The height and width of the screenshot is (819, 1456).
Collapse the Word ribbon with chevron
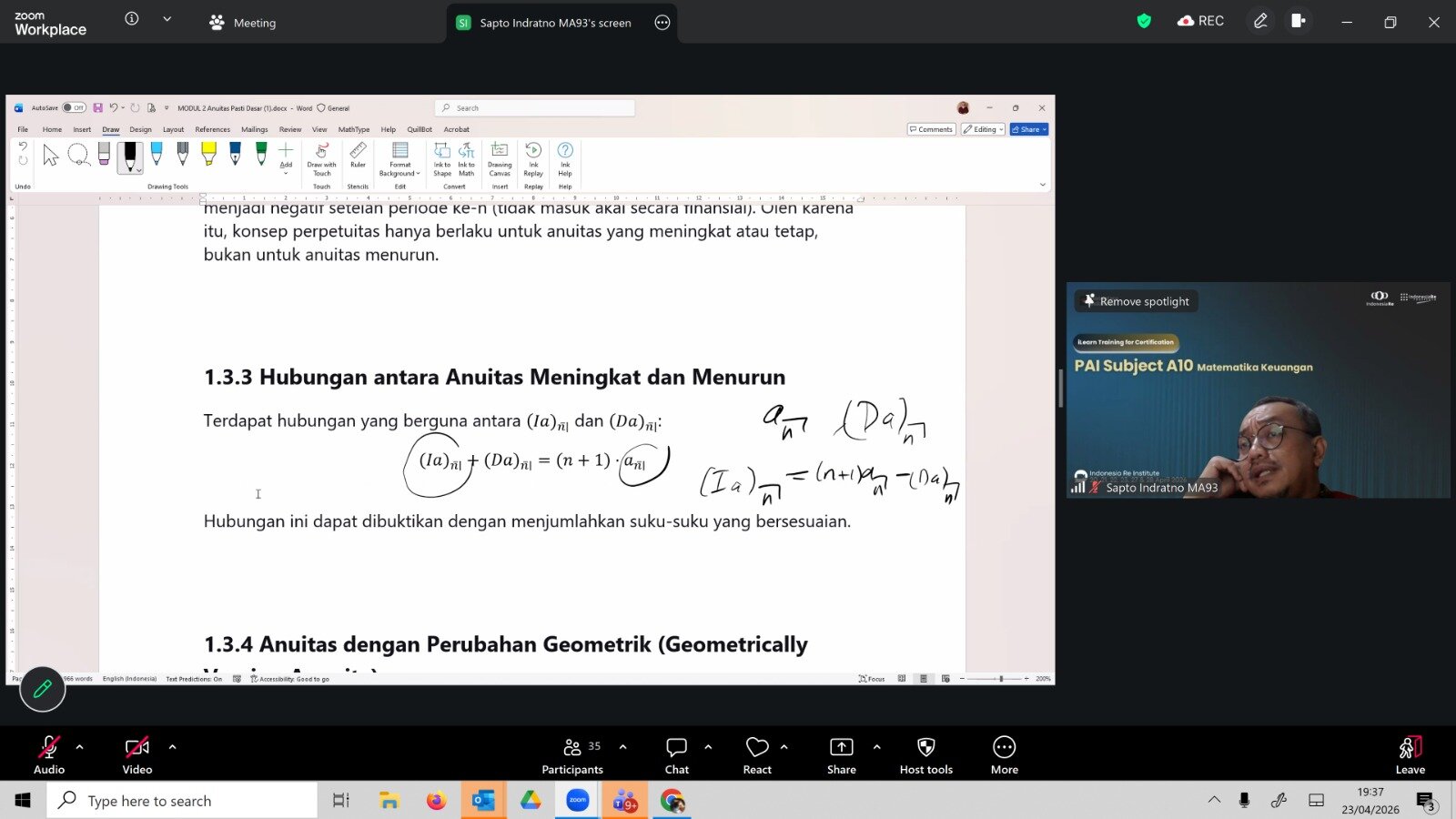coord(1043,185)
